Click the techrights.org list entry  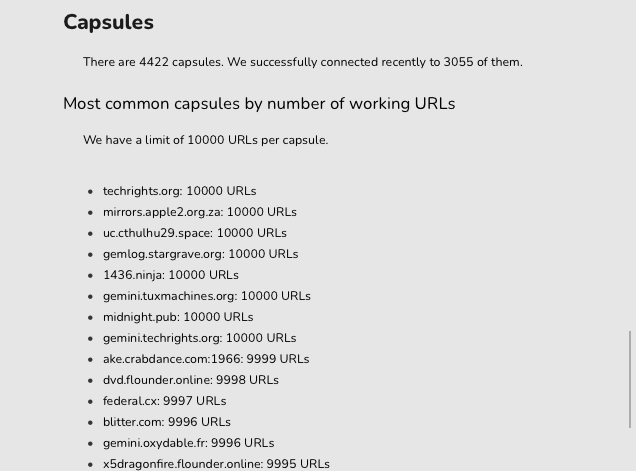point(179,191)
